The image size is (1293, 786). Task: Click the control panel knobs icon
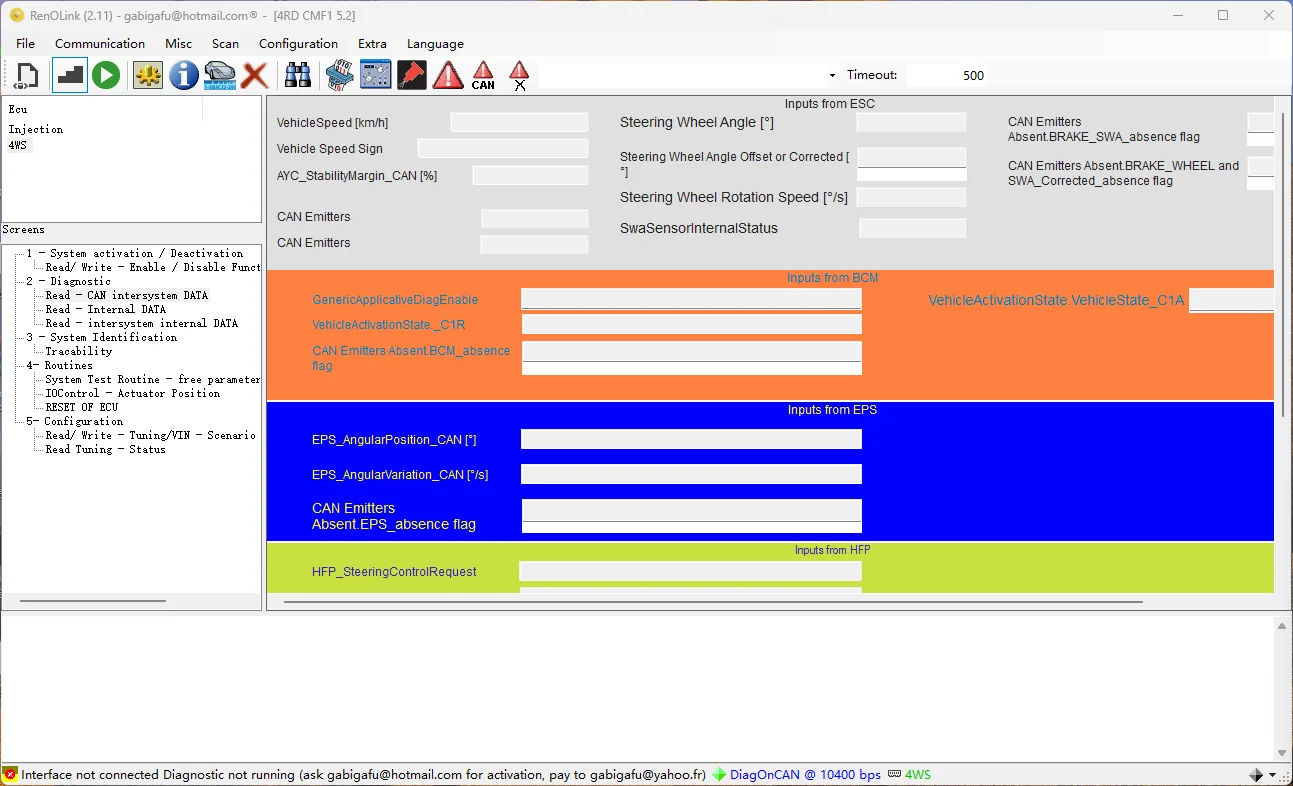click(375, 75)
